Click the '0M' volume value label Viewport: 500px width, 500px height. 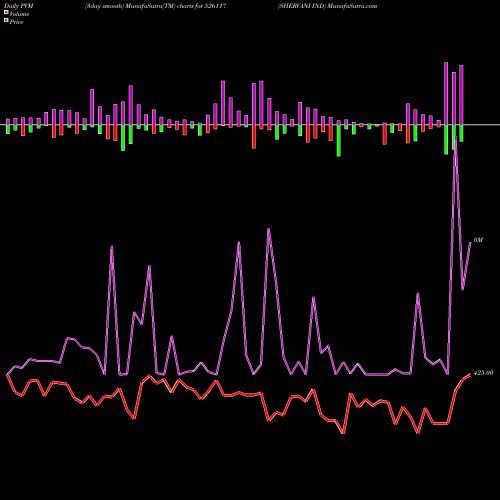pos(478,240)
